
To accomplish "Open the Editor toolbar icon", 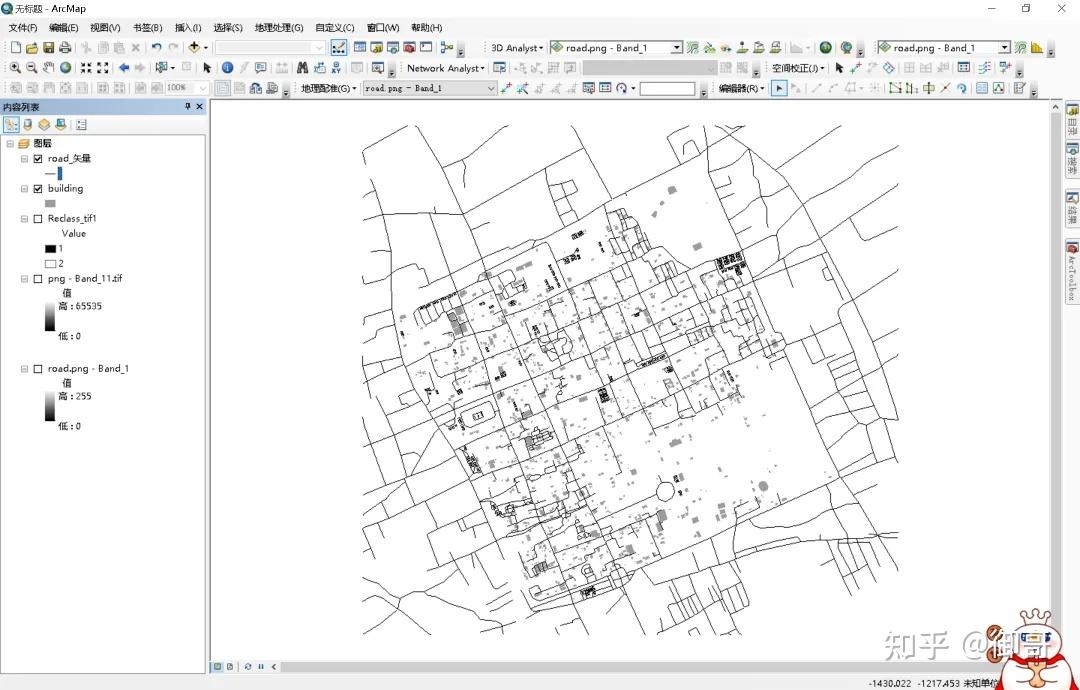I will pyautogui.click(x=339, y=47).
